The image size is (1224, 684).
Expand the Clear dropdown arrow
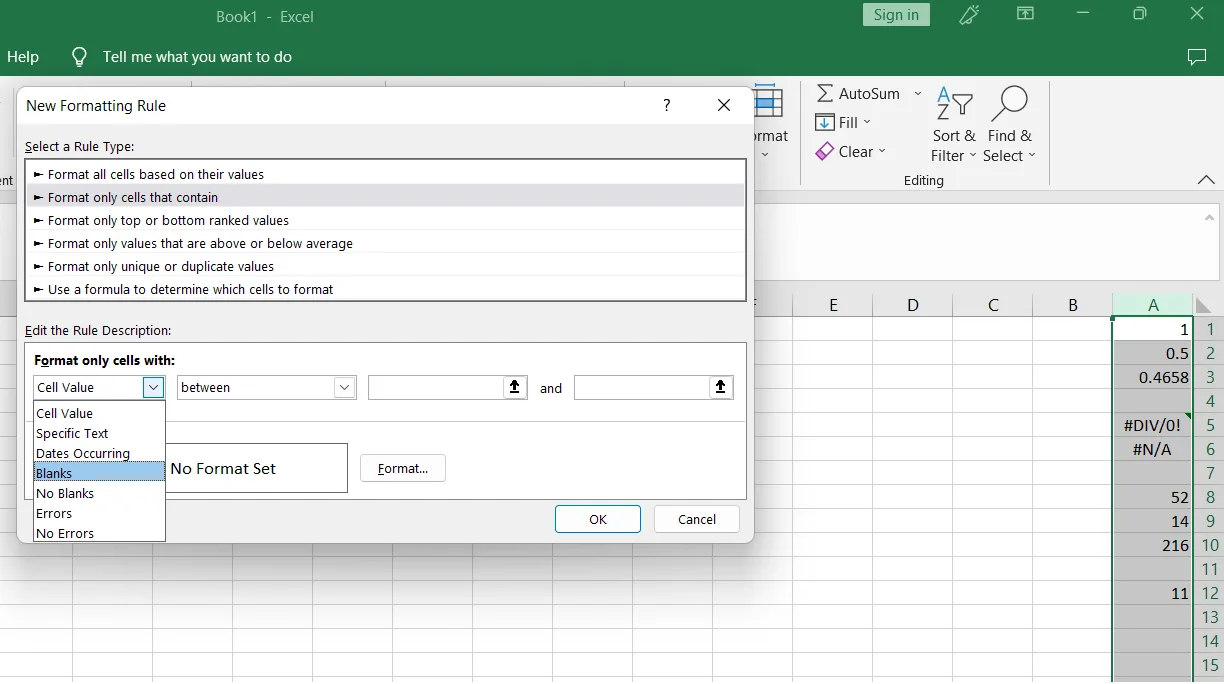point(882,151)
